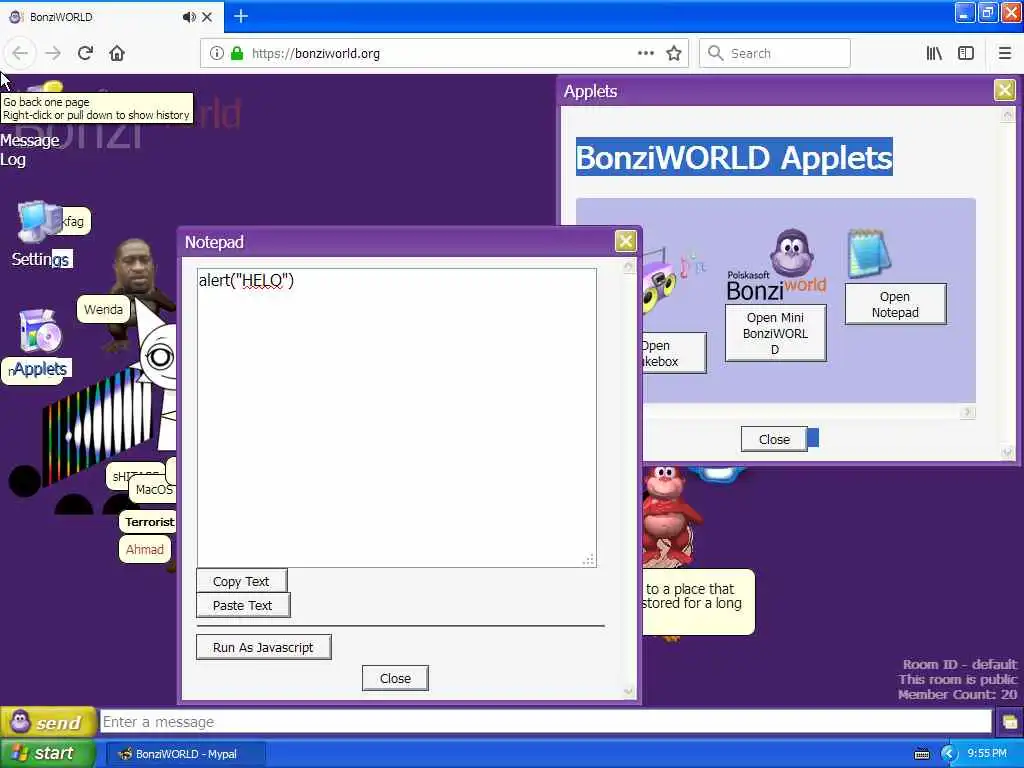Open the browser Library icon
The height and width of the screenshot is (768, 1024).
(x=934, y=53)
